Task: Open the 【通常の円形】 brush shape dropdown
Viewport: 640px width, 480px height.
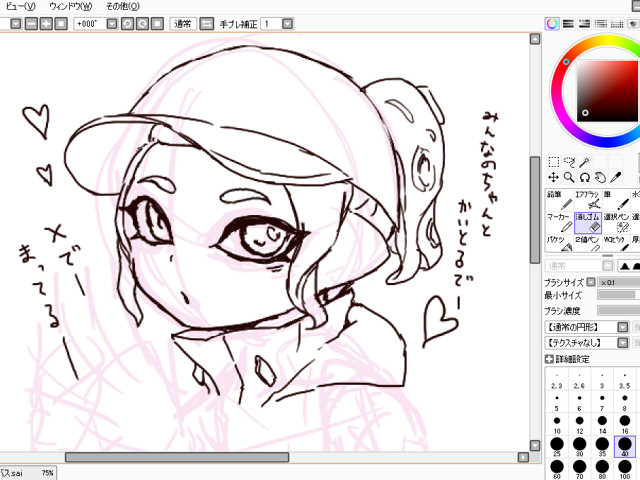Action: click(x=622, y=327)
